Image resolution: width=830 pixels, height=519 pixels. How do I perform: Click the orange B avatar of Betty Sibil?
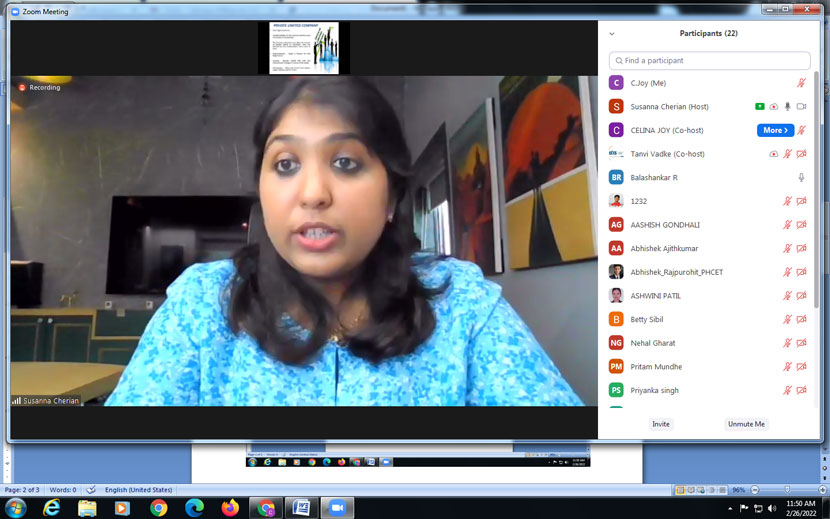coord(616,319)
